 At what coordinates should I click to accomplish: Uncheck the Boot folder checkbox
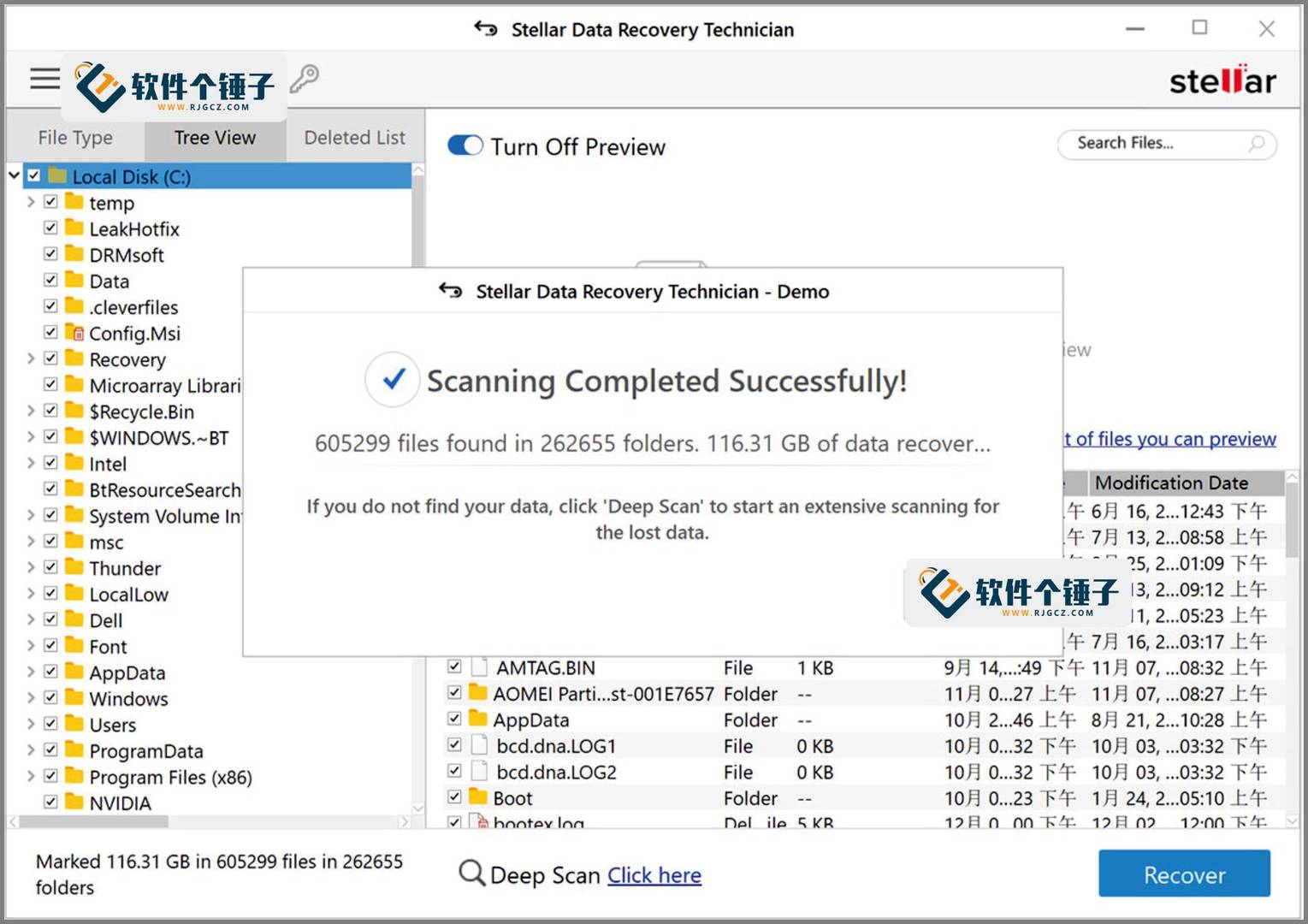[454, 797]
